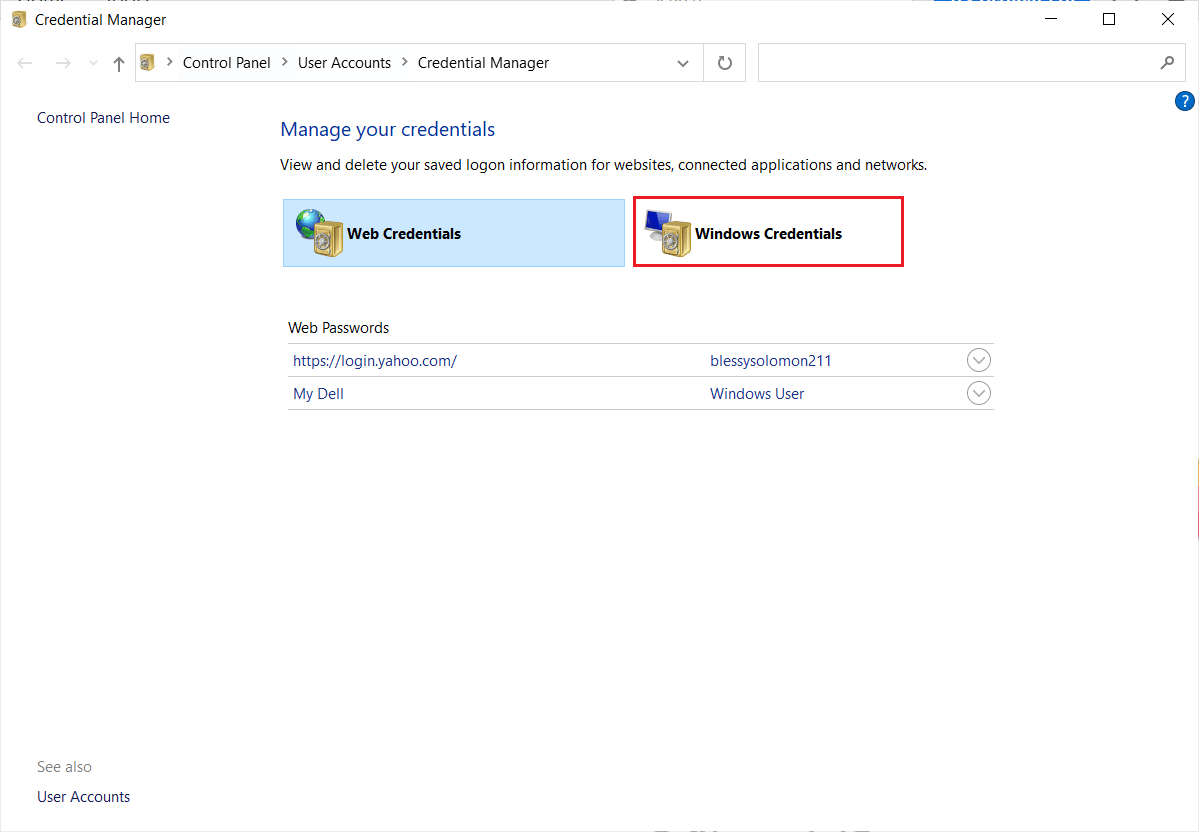The width and height of the screenshot is (1199, 832).
Task: Open the address bar history dropdown
Action: point(683,64)
